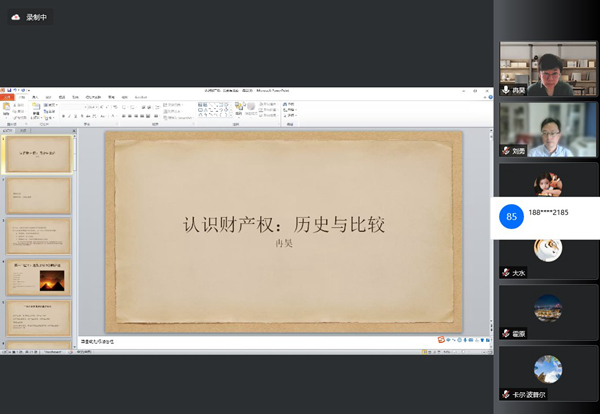Click the PowerPoint Help question mark icon
This screenshot has width=600, height=414.
point(490,98)
